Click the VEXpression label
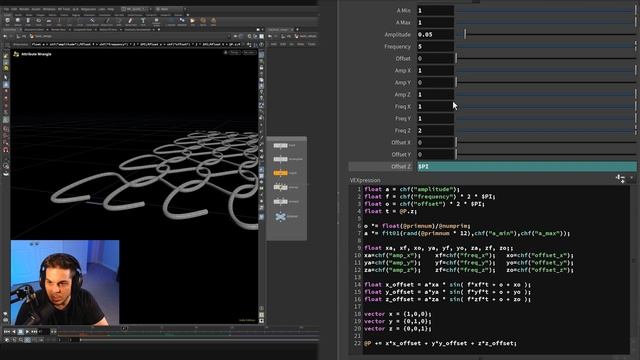This screenshot has width=640, height=360. tap(365, 180)
